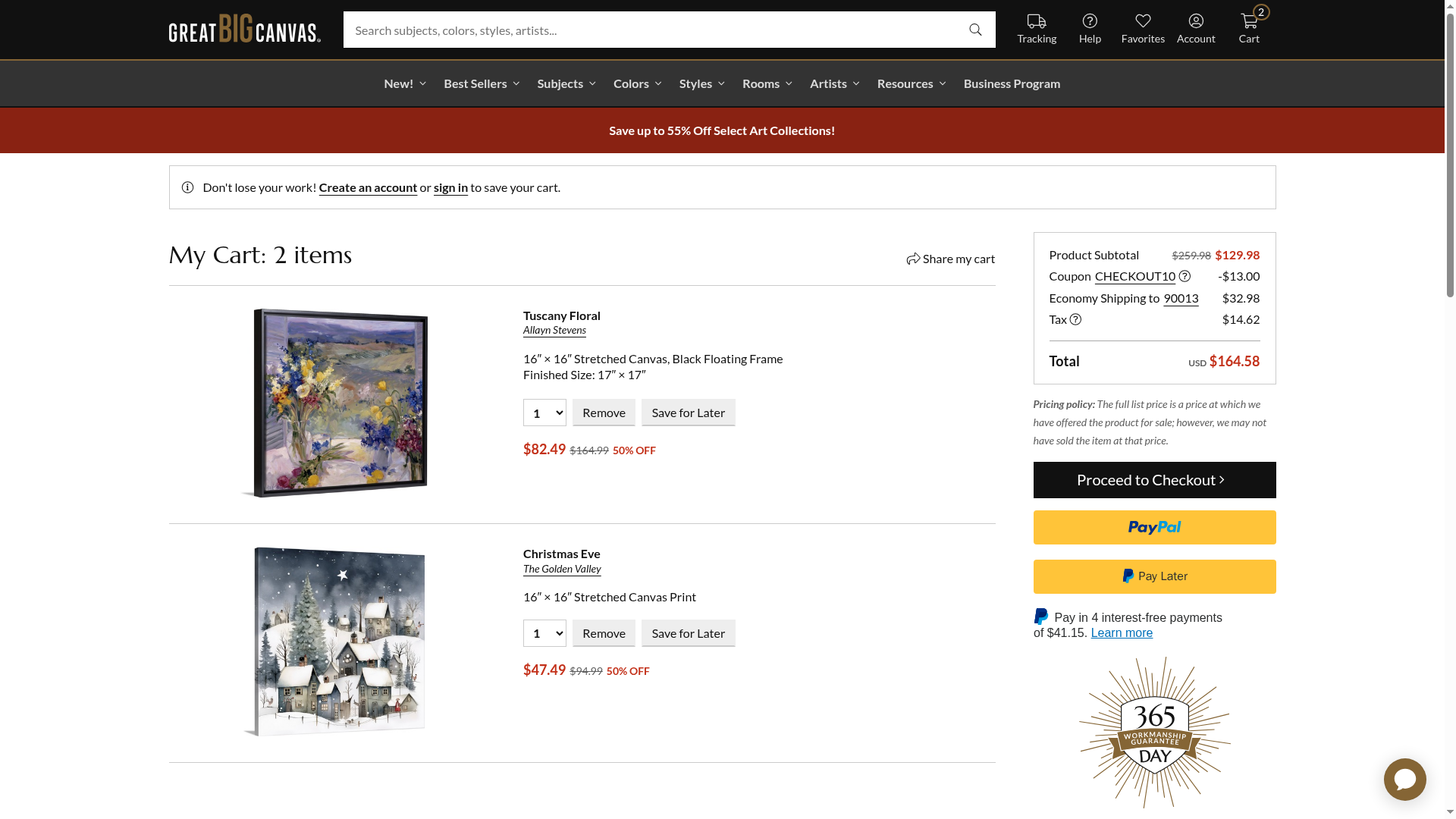Image resolution: width=1456 pixels, height=819 pixels.
Task: Click the Account profile icon
Action: (x=1196, y=21)
